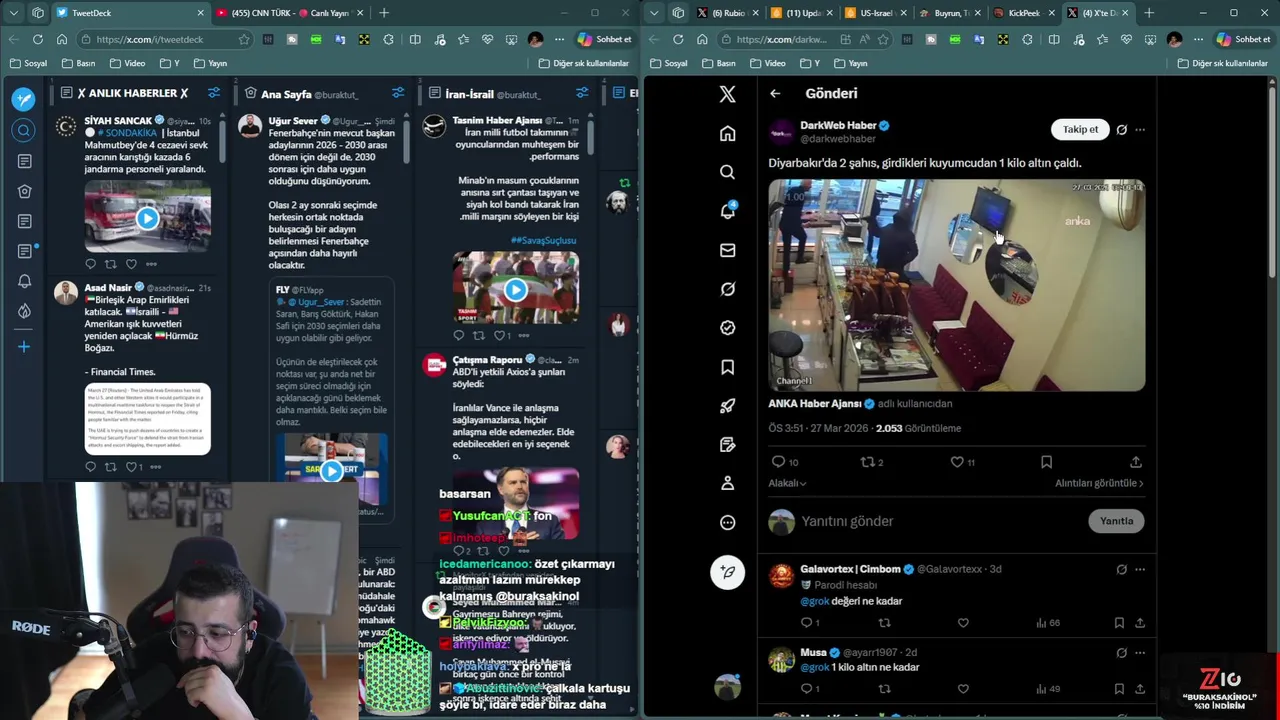Image resolution: width=1280 pixels, height=720 pixels.
Task: Click the @grok mention in Galavortex's comment
Action: pyautogui.click(x=815, y=601)
